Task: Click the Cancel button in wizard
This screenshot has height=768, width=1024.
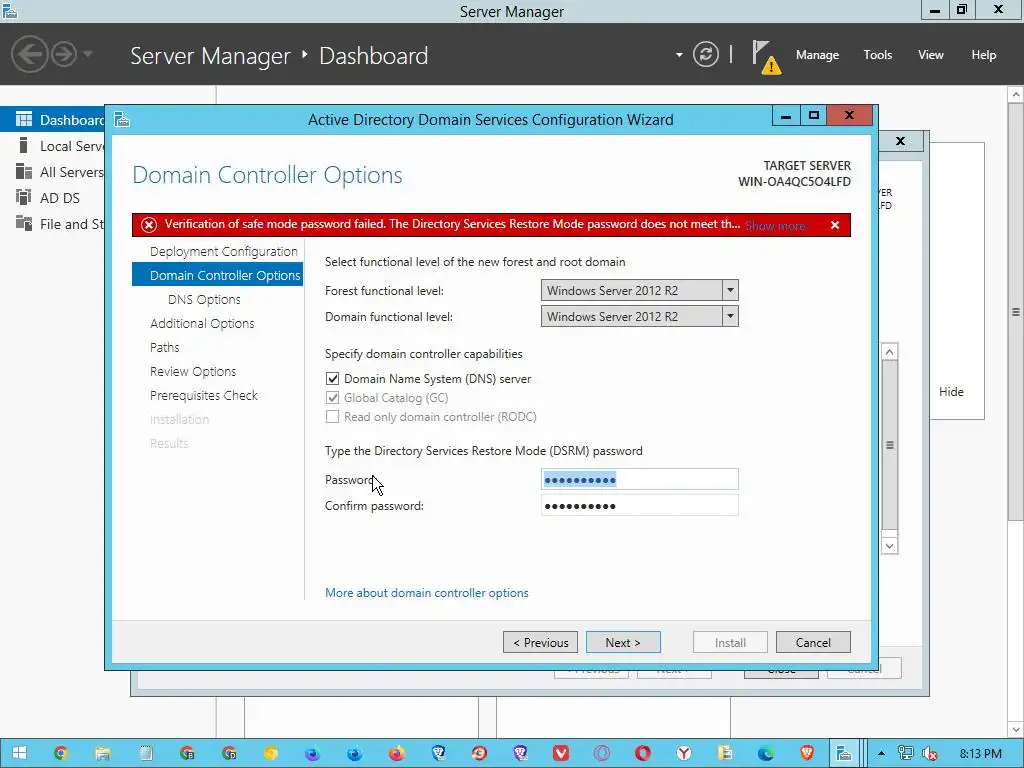Action: [813, 643]
